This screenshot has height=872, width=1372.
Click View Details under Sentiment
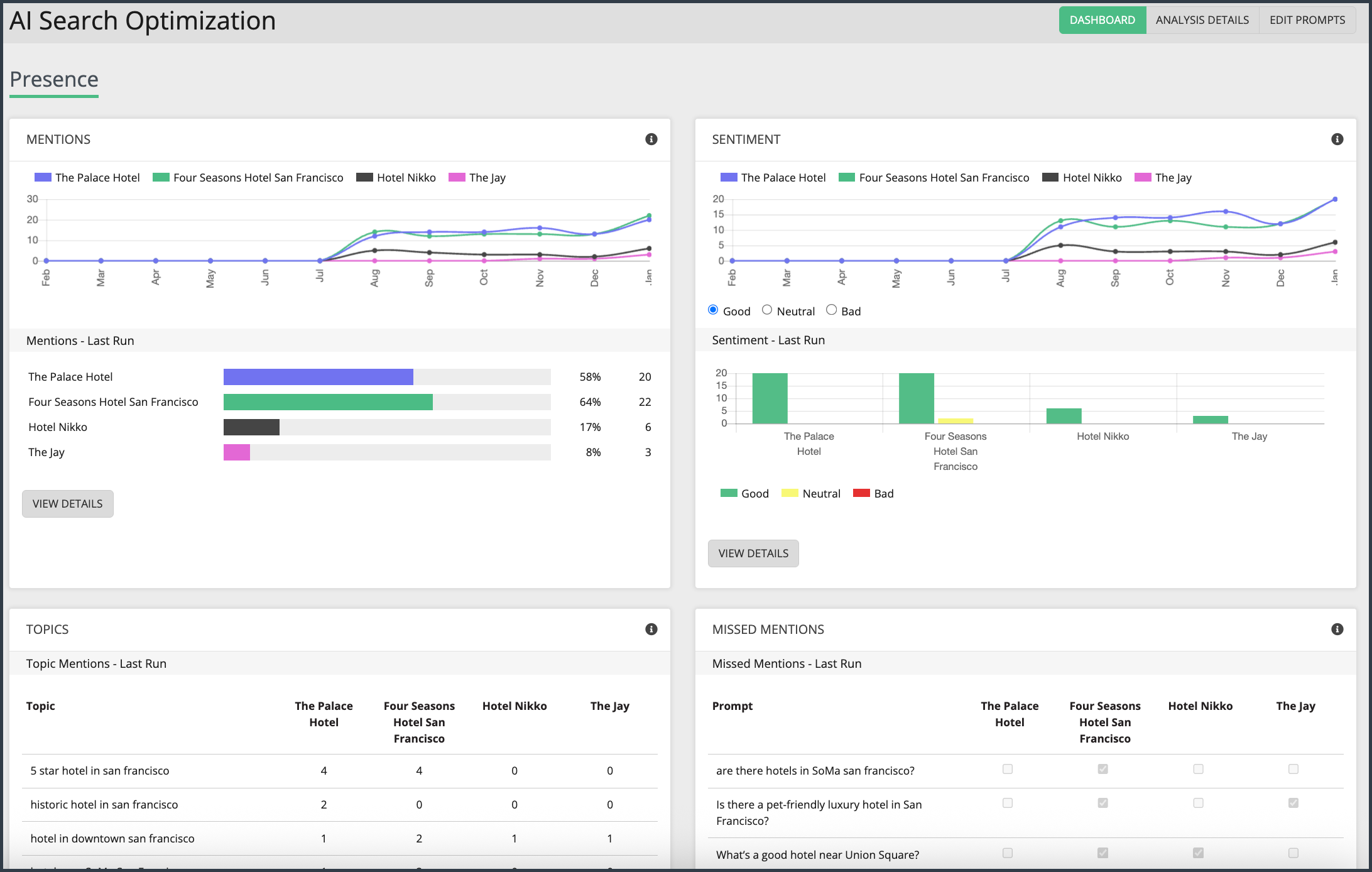click(753, 553)
